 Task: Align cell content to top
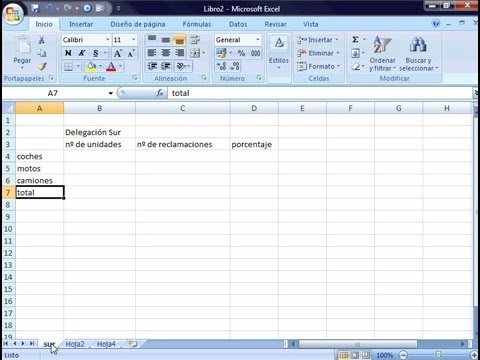click(x=152, y=40)
